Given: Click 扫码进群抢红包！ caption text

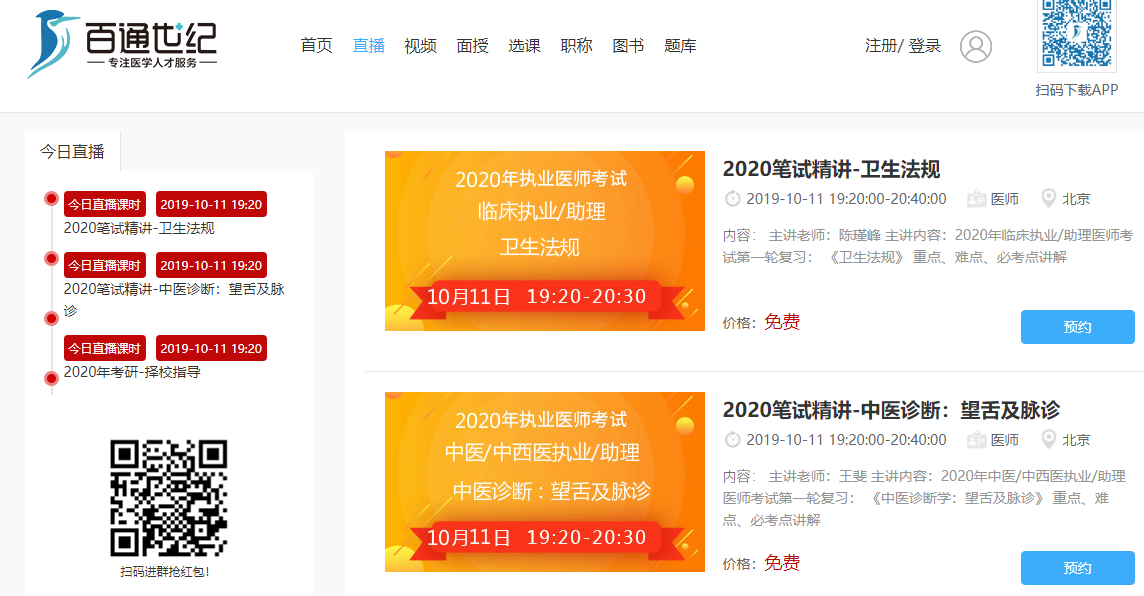Looking at the screenshot, I should coord(166,572).
